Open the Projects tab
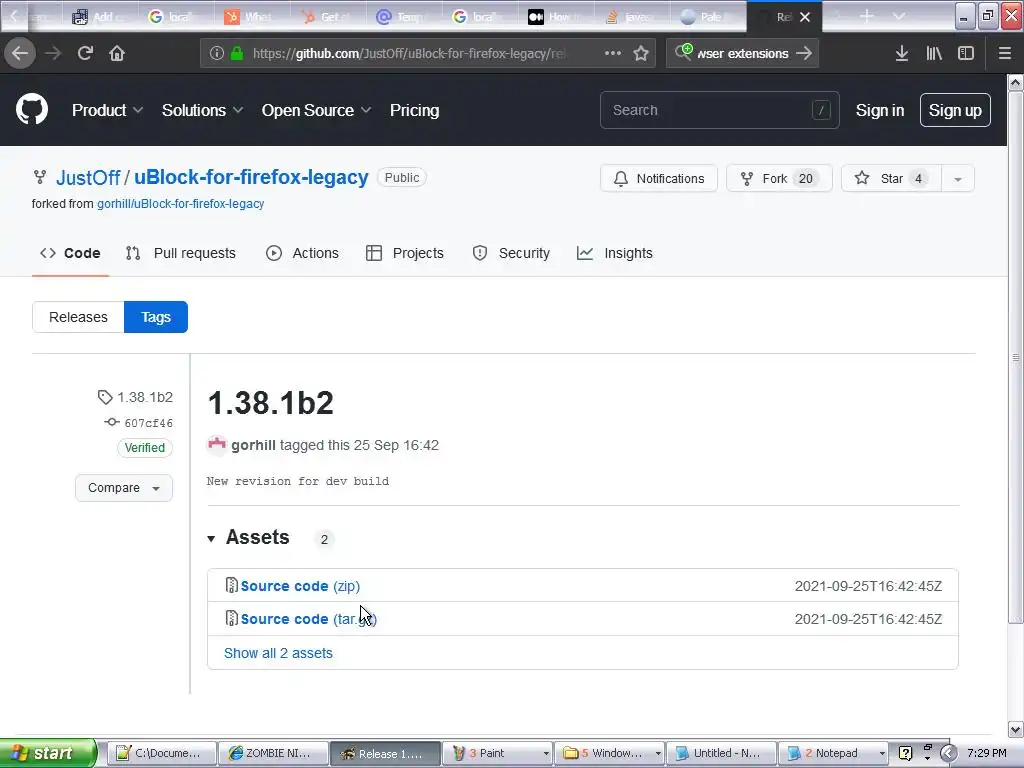1024x768 pixels. coord(405,253)
